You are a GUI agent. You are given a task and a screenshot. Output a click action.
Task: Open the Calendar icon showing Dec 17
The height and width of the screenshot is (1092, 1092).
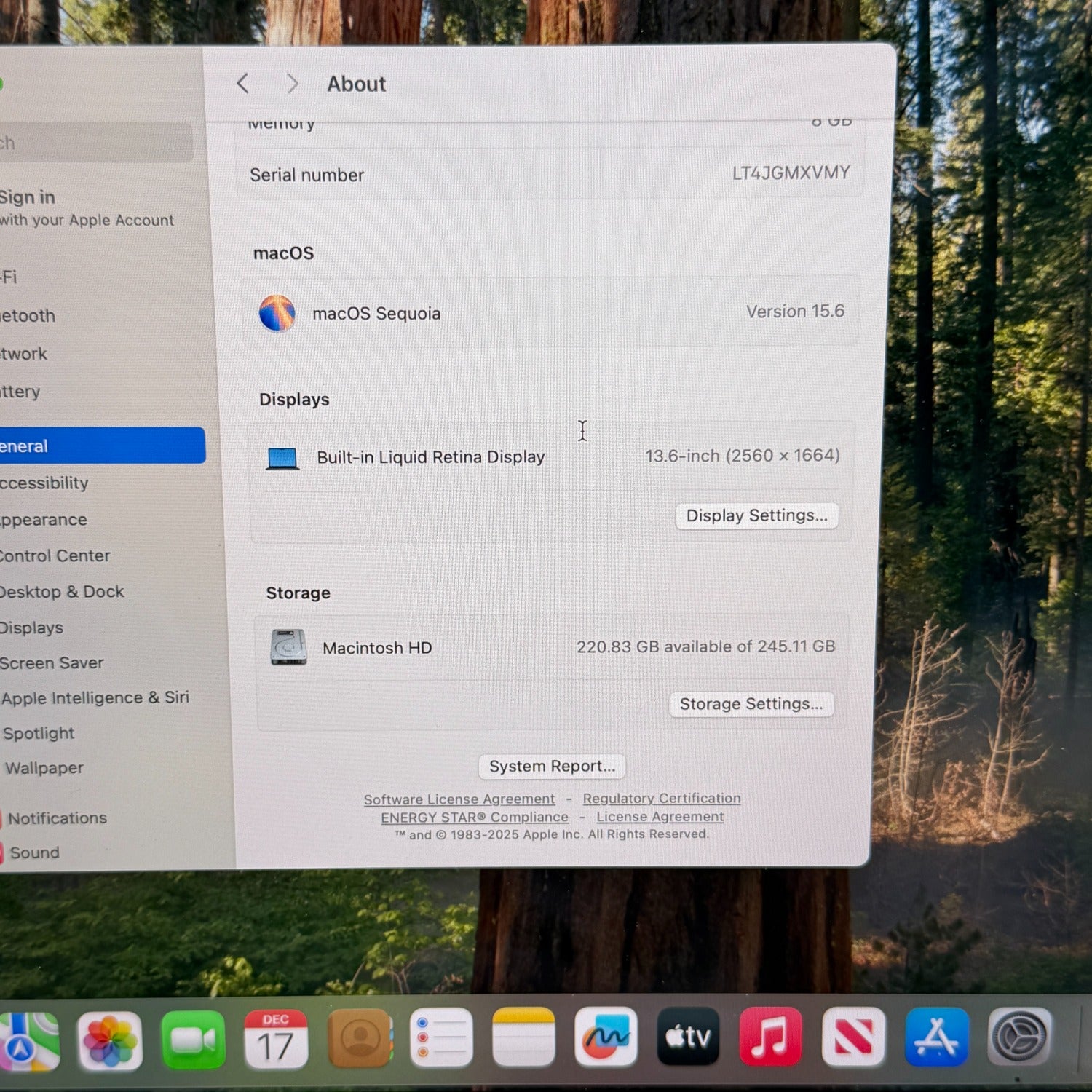(x=276, y=1040)
